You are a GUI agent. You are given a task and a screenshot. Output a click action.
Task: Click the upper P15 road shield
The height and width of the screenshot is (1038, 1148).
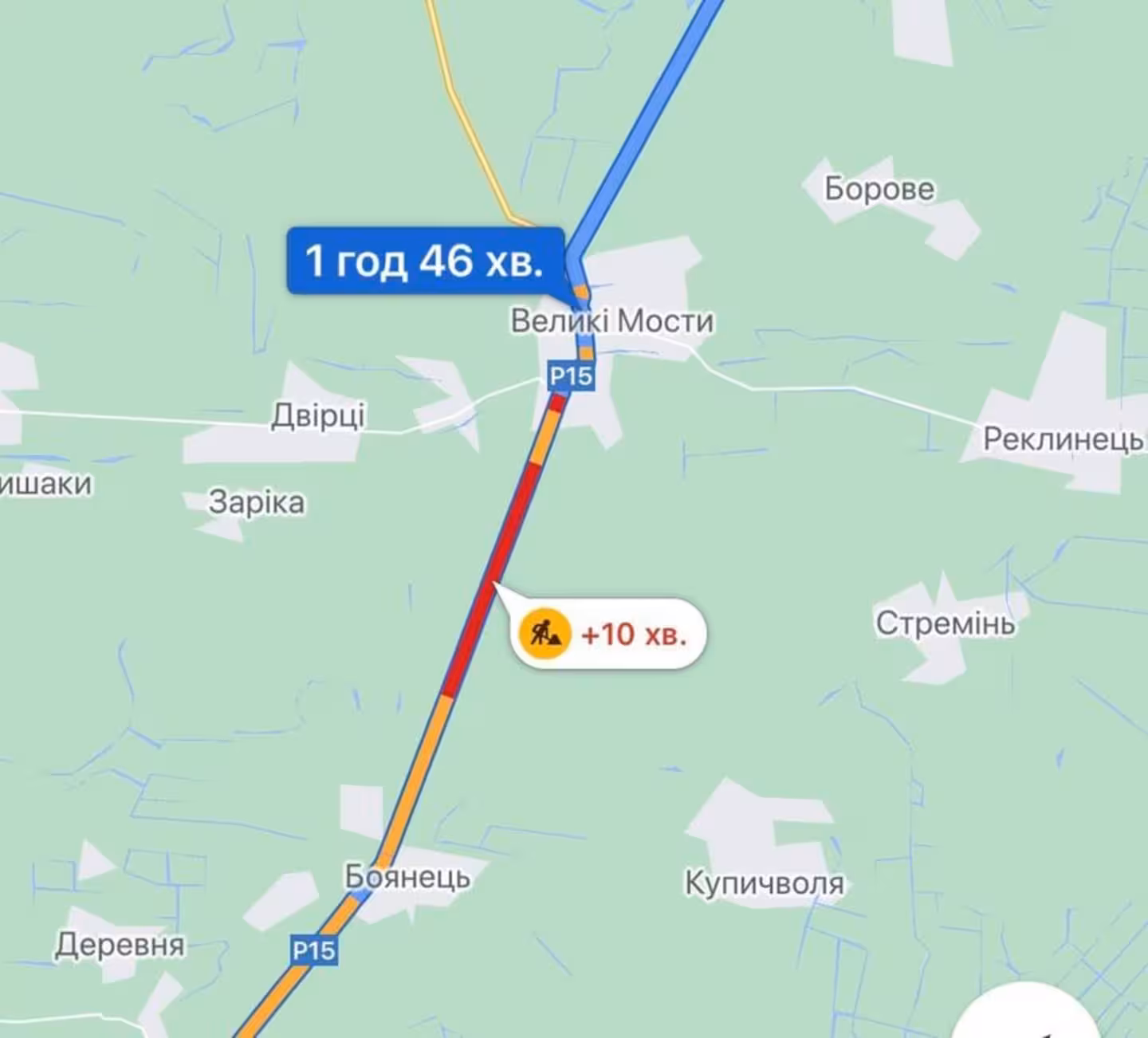click(571, 375)
